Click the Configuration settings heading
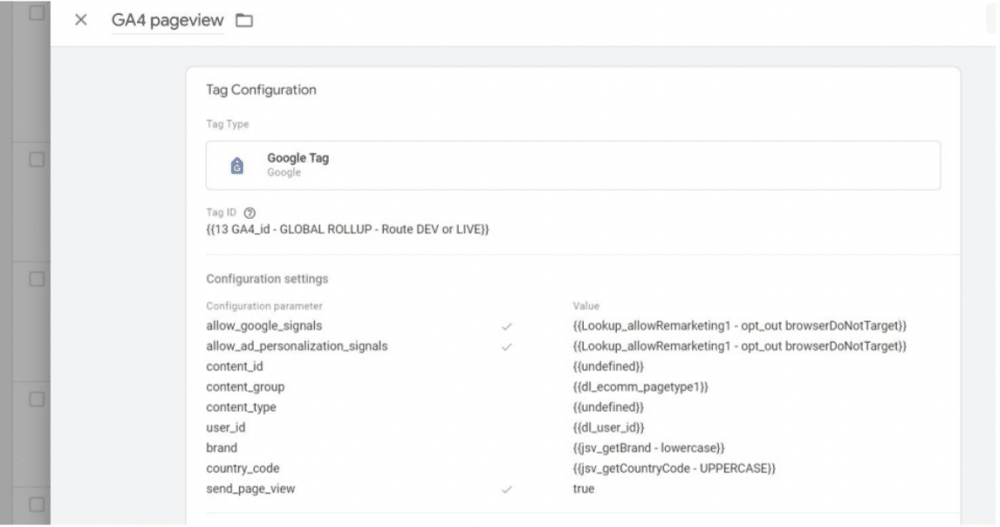1000x527 pixels. (267, 279)
